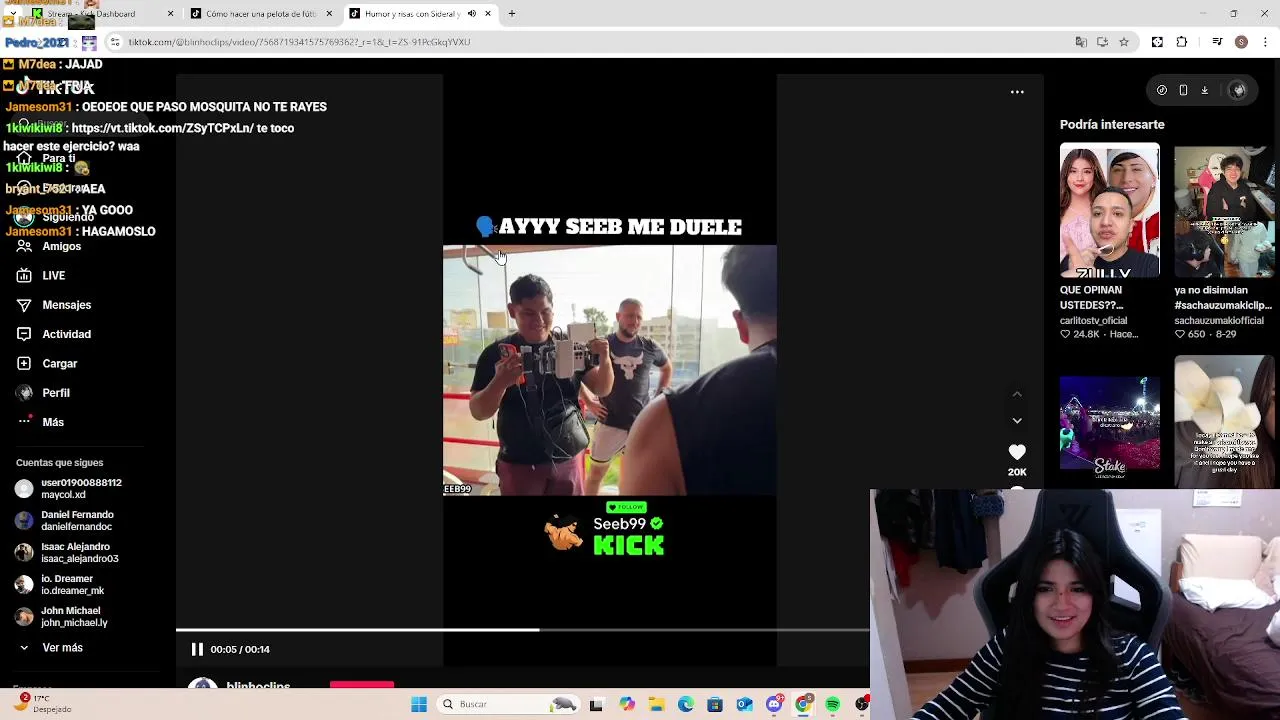The image size is (1280, 720).
Task: Open Chrome three-dot menu
Action: [1266, 42]
